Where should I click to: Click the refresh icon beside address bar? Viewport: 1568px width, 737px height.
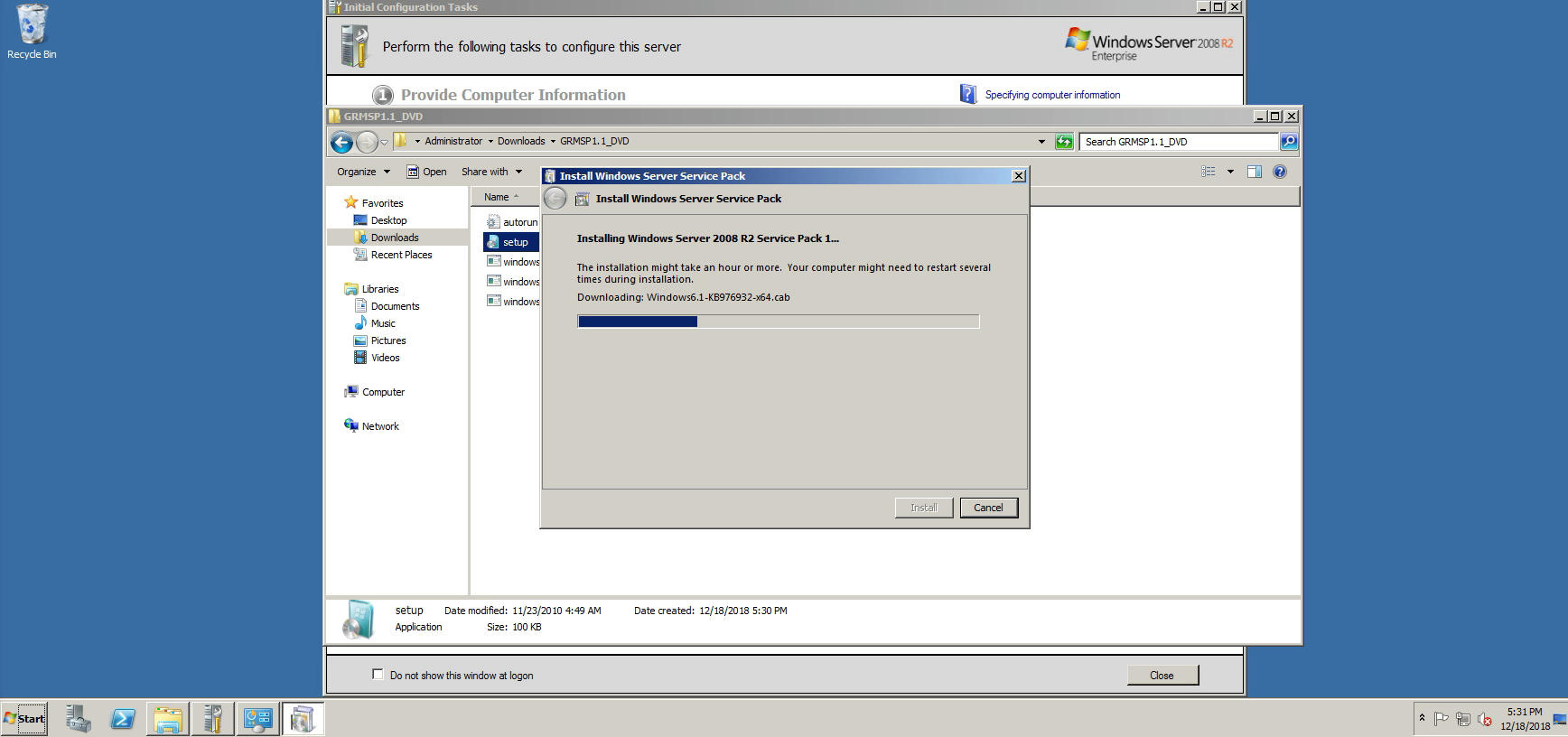point(1064,142)
